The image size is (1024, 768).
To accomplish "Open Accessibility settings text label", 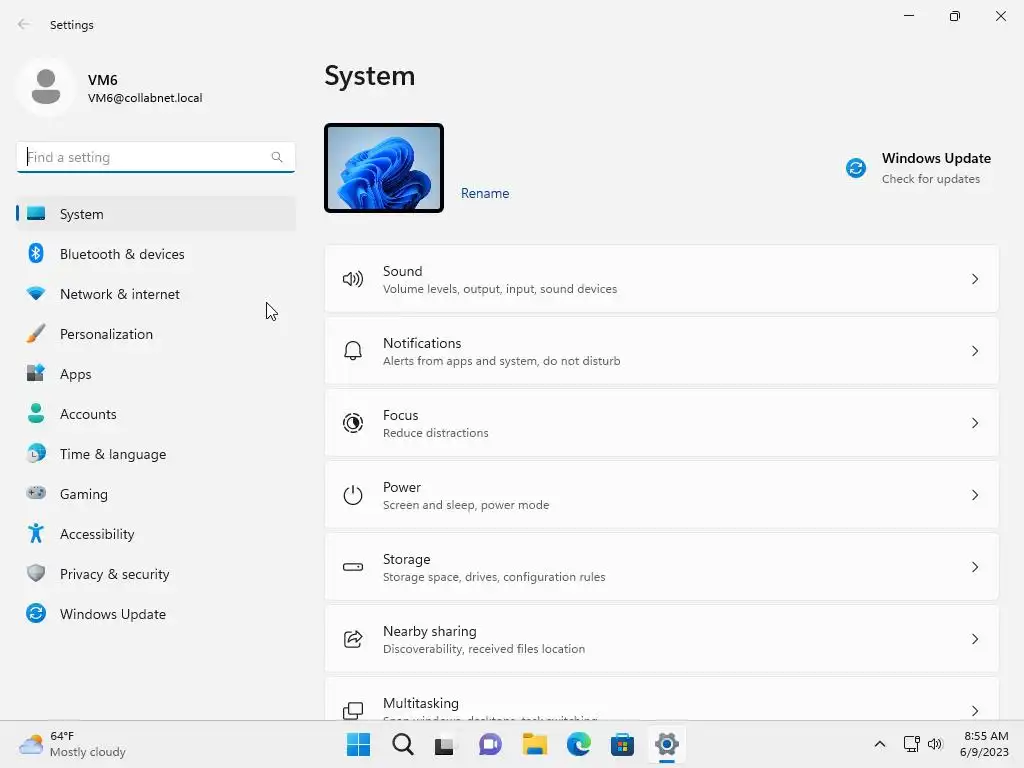I will (97, 534).
